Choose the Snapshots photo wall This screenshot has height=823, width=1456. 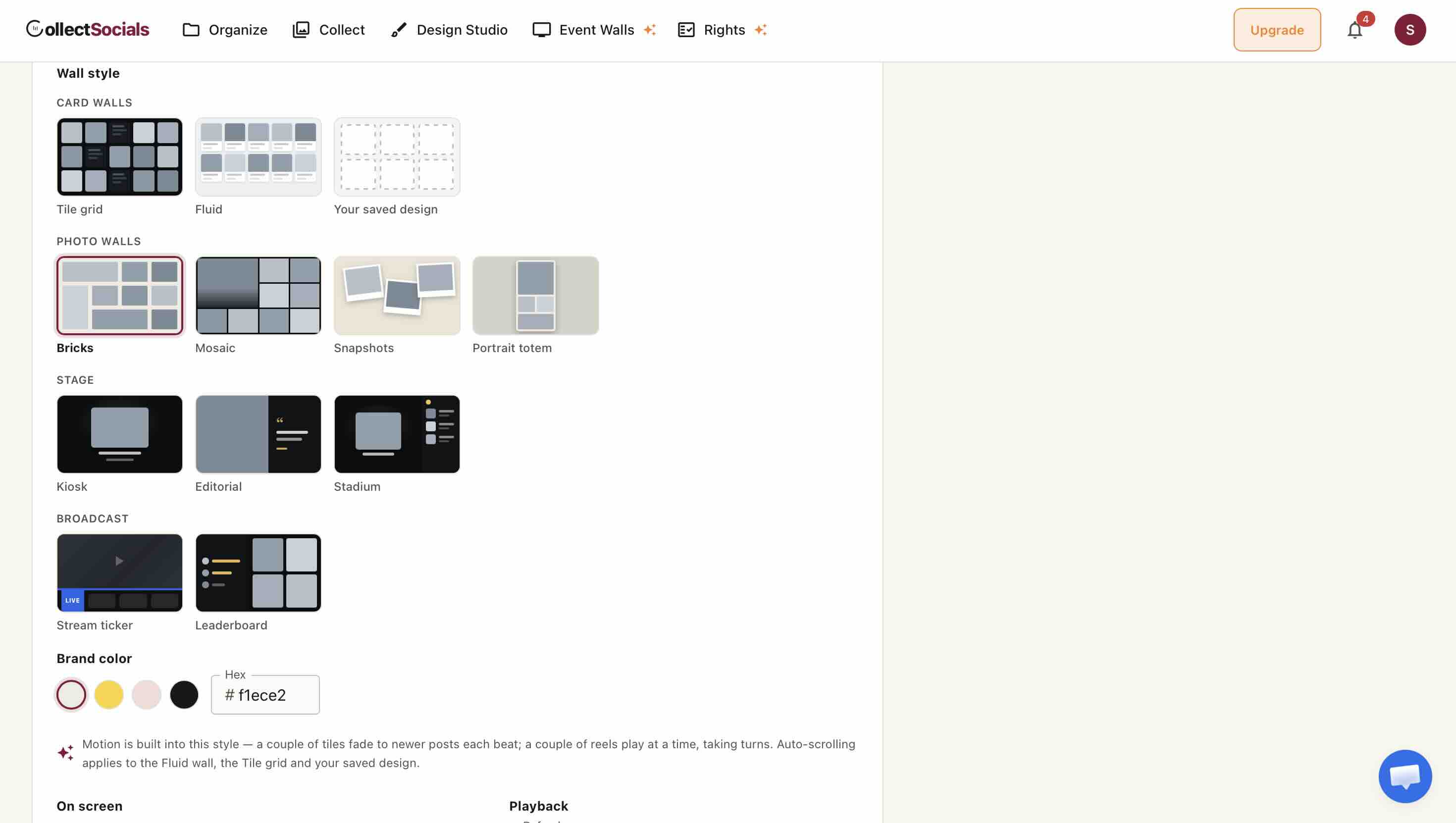(x=397, y=295)
